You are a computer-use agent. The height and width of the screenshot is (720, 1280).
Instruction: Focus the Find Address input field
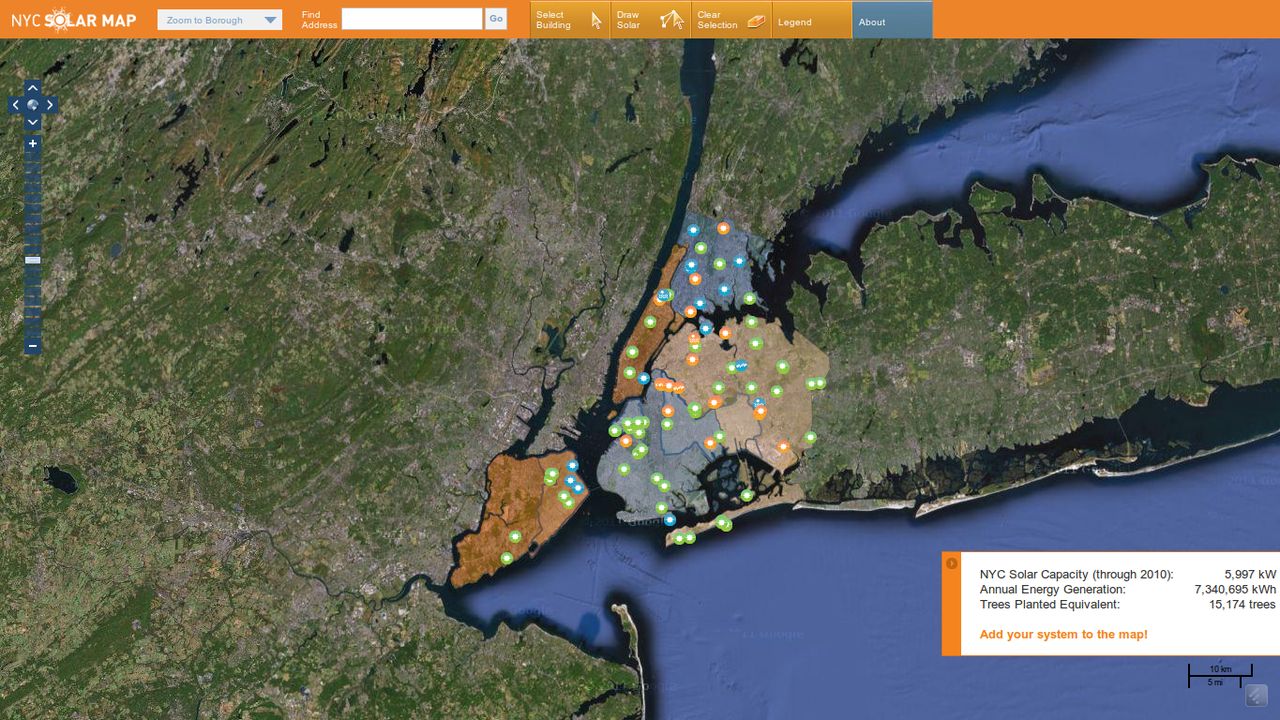coord(412,19)
